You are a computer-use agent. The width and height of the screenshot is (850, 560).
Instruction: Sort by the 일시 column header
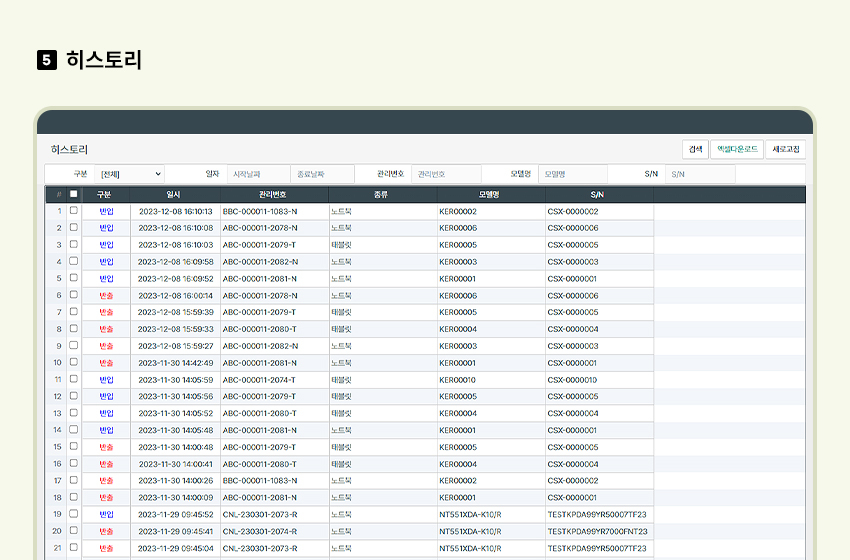[x=173, y=194]
